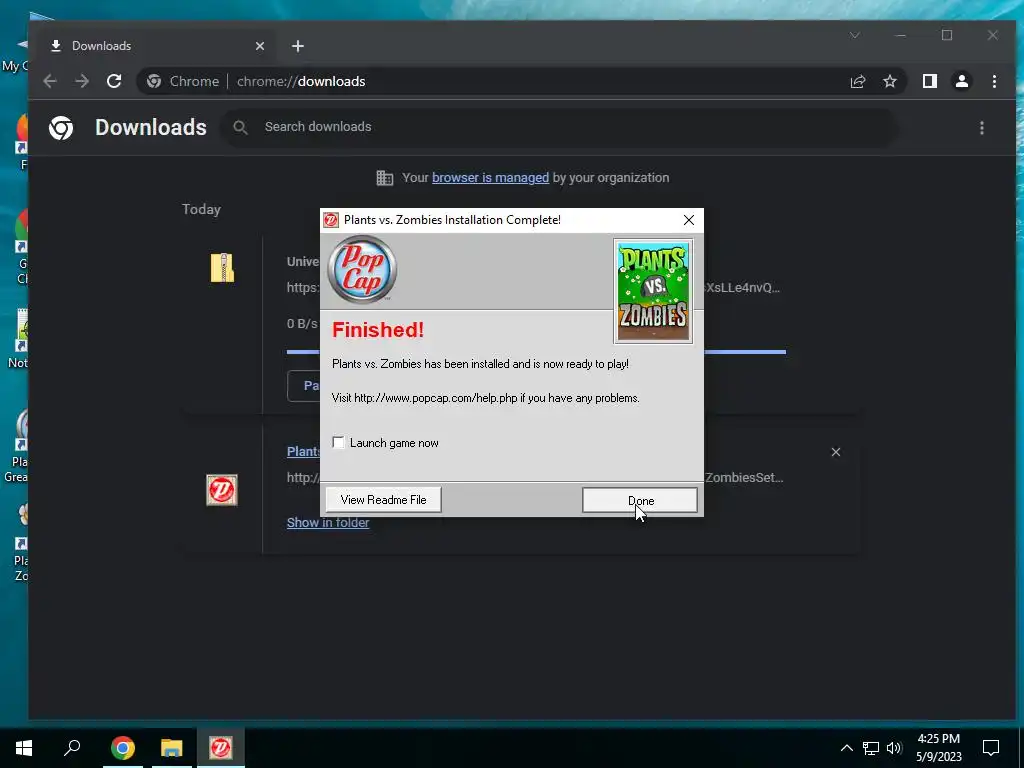Screen dimensions: 1024x768
Task: Open the volume tray icon
Action: (x=894, y=748)
